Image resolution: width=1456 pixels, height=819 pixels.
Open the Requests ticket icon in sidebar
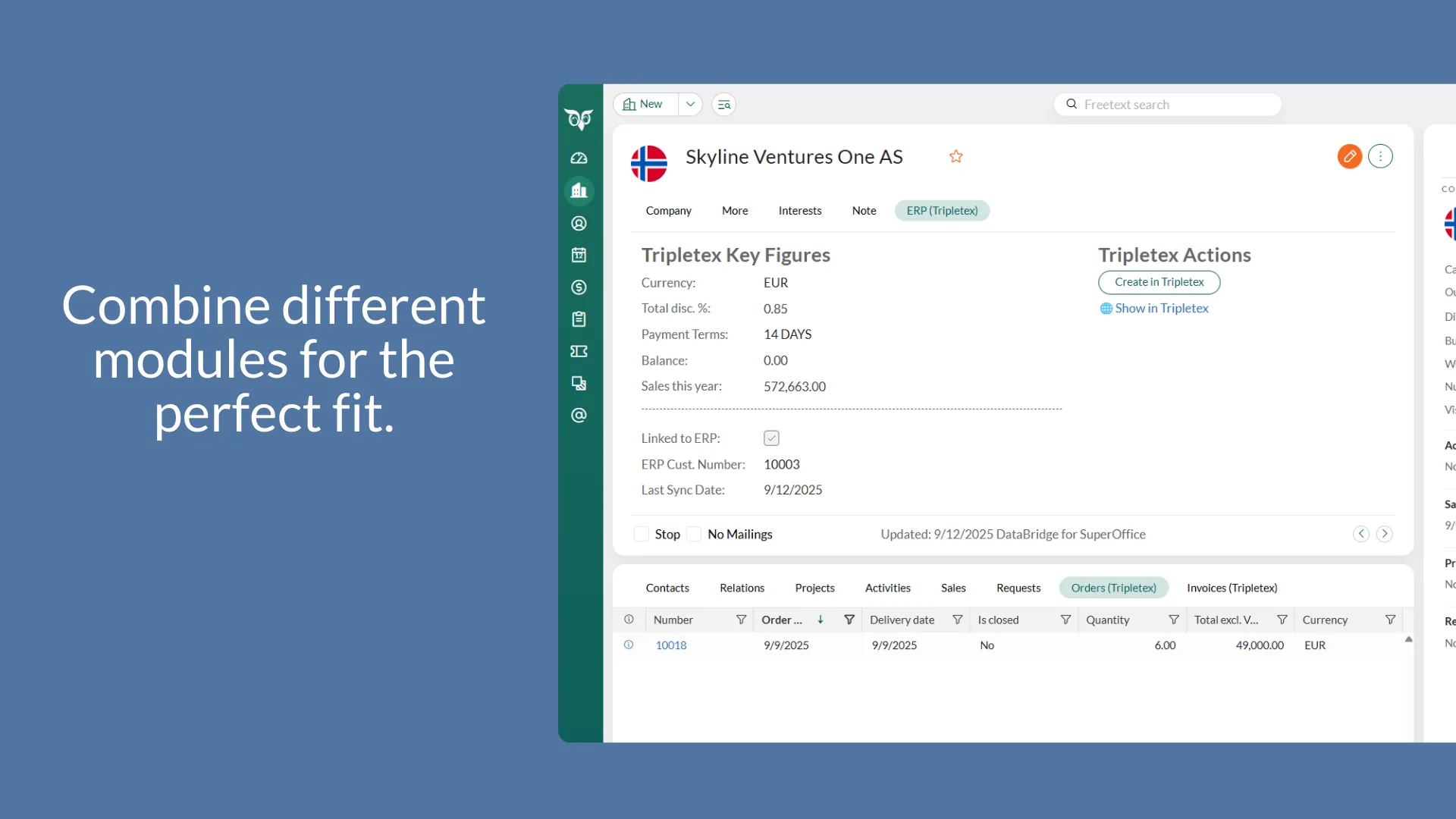pyautogui.click(x=579, y=351)
